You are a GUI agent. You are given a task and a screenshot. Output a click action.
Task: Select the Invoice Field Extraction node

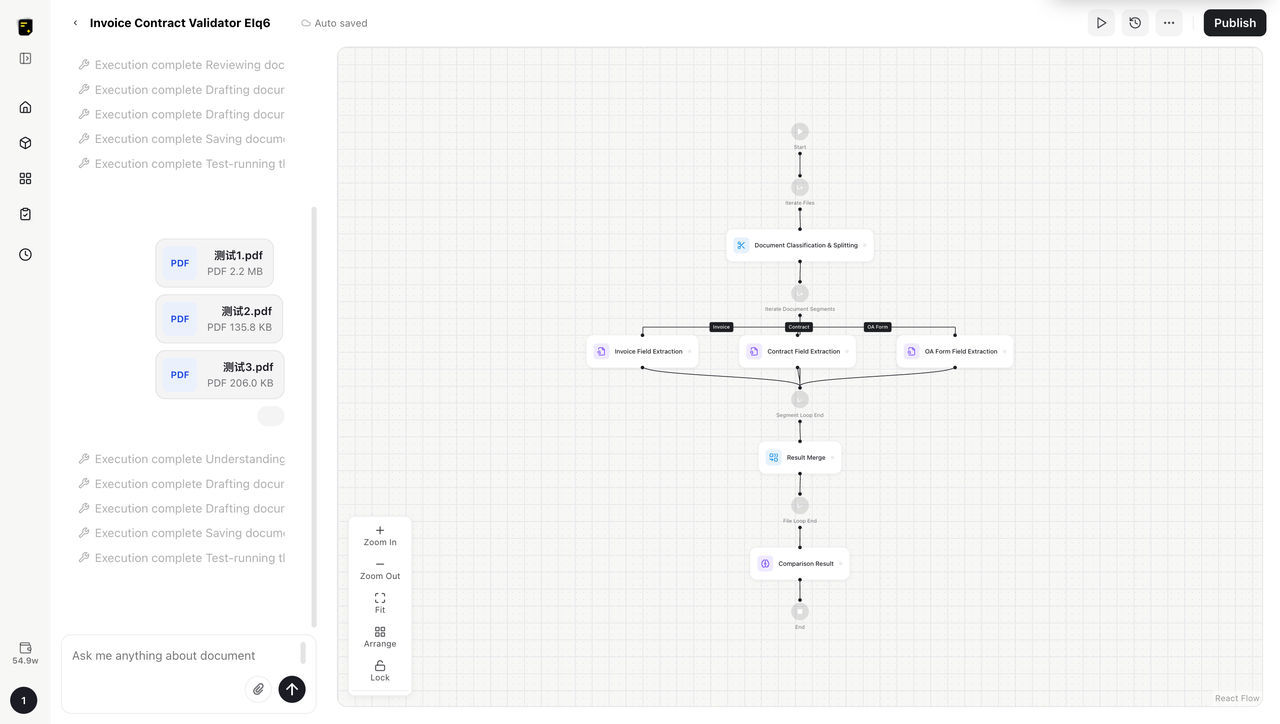pos(642,351)
